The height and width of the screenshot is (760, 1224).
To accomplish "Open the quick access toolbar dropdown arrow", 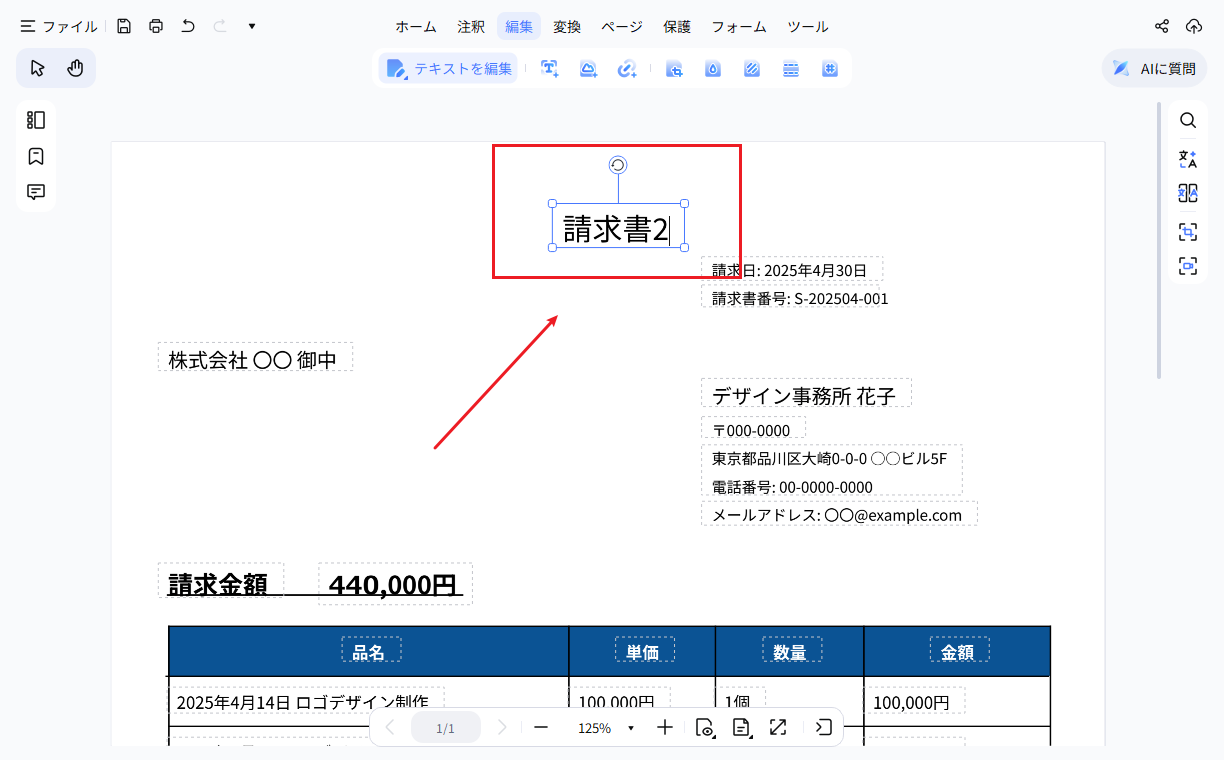I will pos(252,27).
